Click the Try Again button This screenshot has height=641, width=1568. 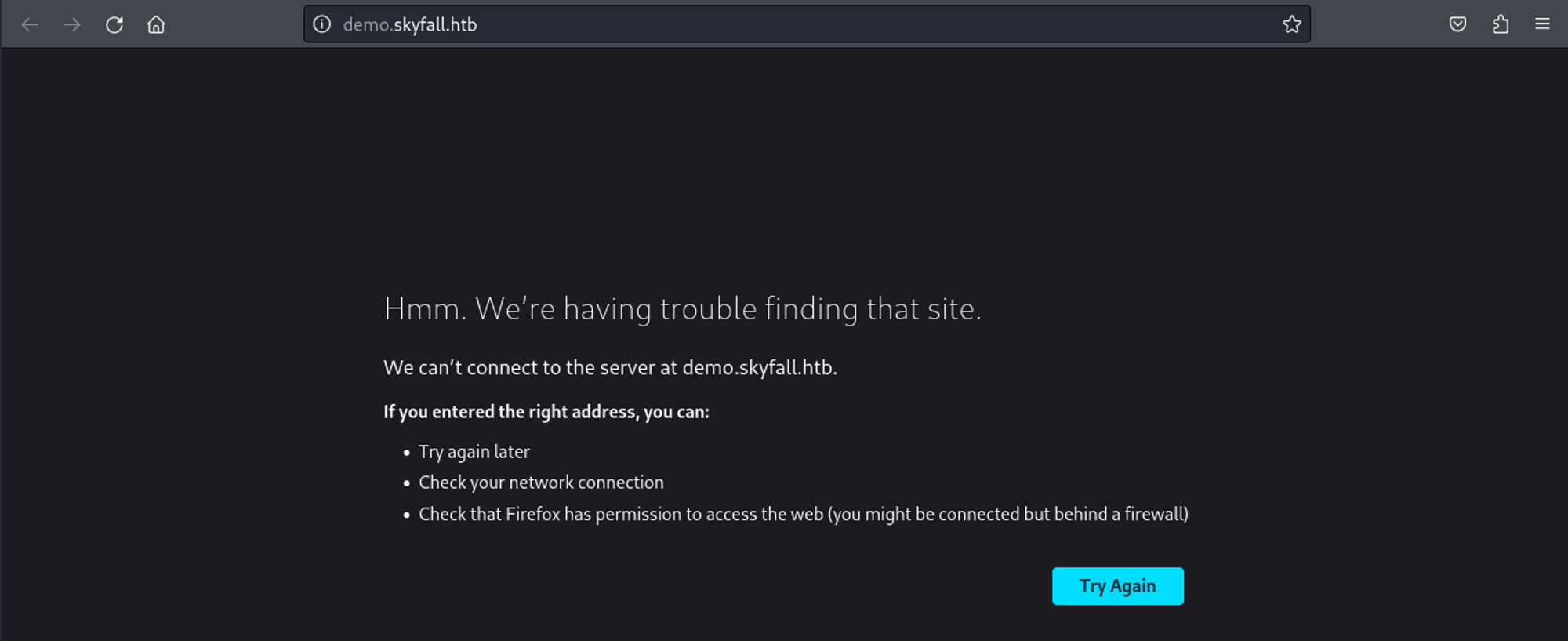click(1117, 586)
